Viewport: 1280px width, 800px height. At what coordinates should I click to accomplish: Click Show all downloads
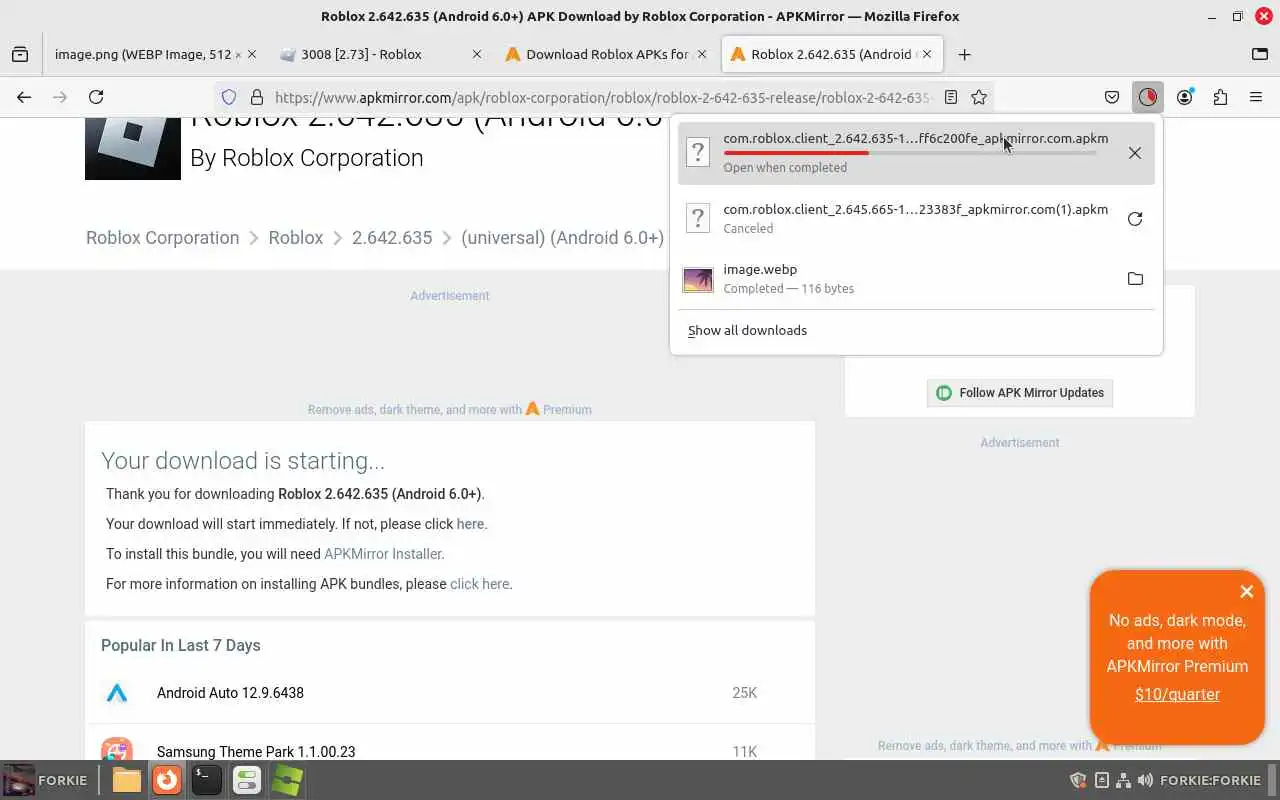tap(747, 330)
